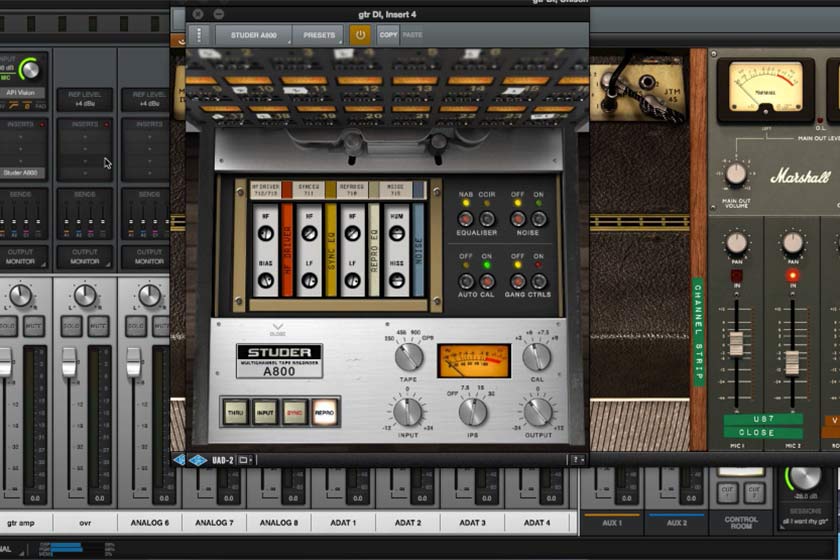Click the Studer VU meter
The height and width of the screenshot is (560, 840).
[x=474, y=361]
